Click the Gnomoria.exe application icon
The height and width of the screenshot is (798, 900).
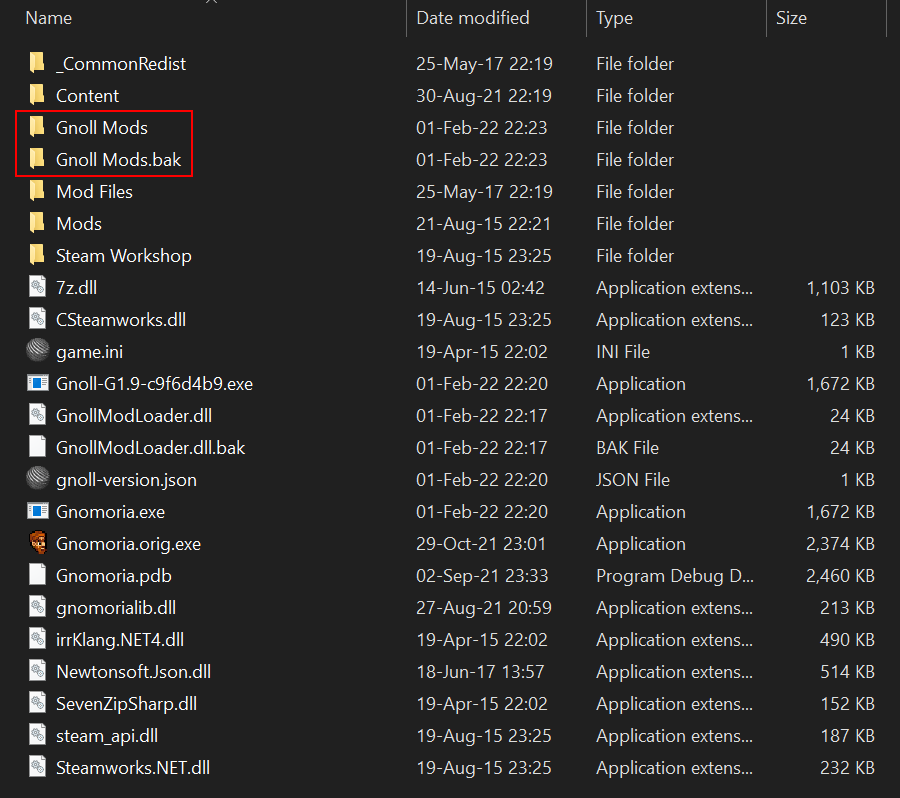(x=38, y=511)
